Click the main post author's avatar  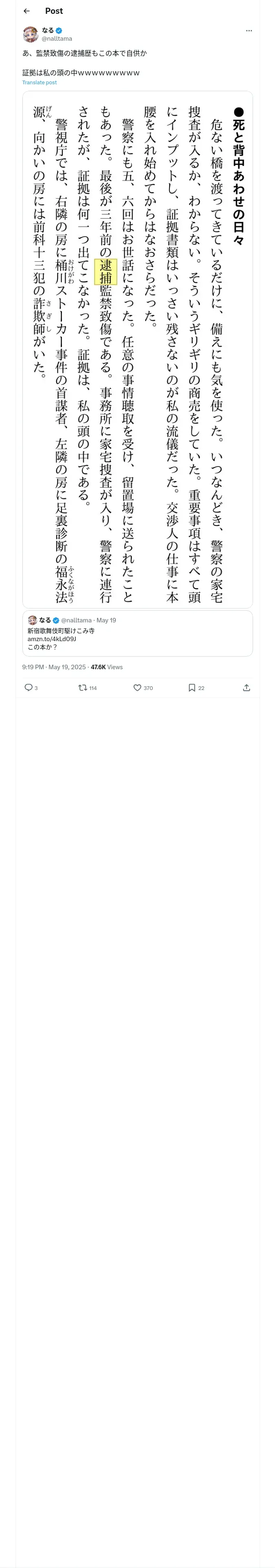coord(31,34)
